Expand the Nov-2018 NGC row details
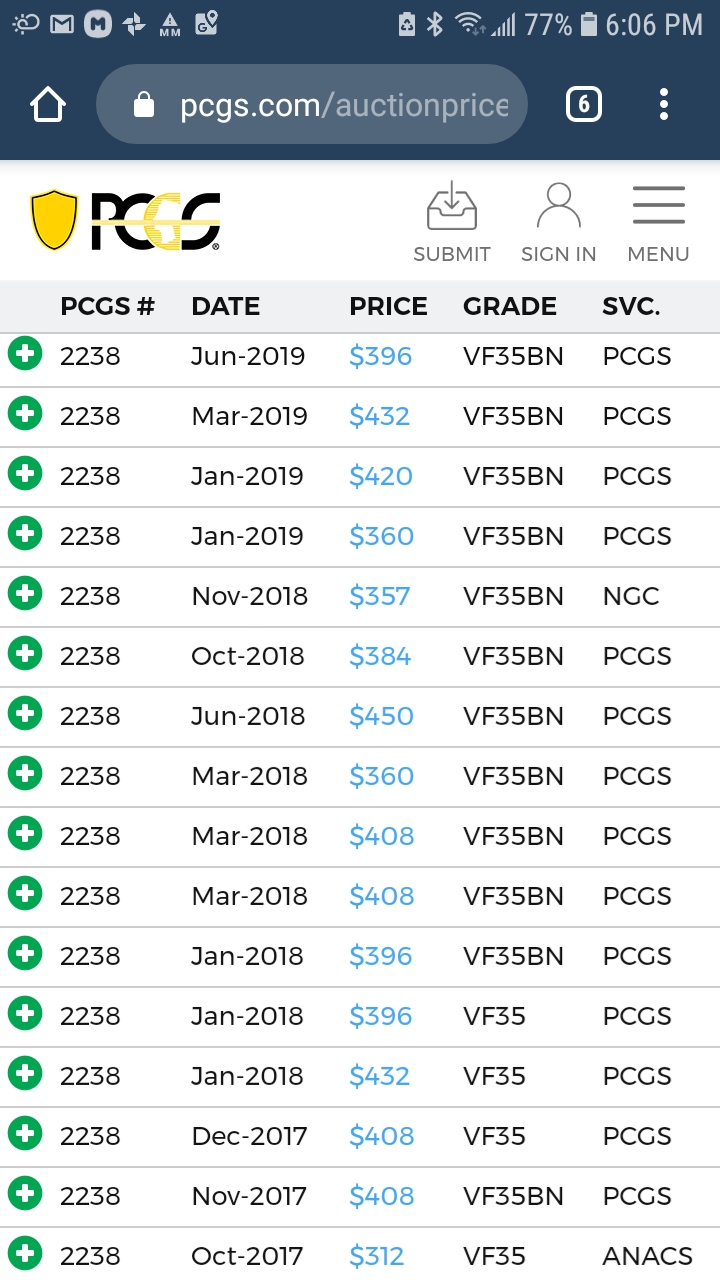The height and width of the screenshot is (1280, 720). pos(25,594)
